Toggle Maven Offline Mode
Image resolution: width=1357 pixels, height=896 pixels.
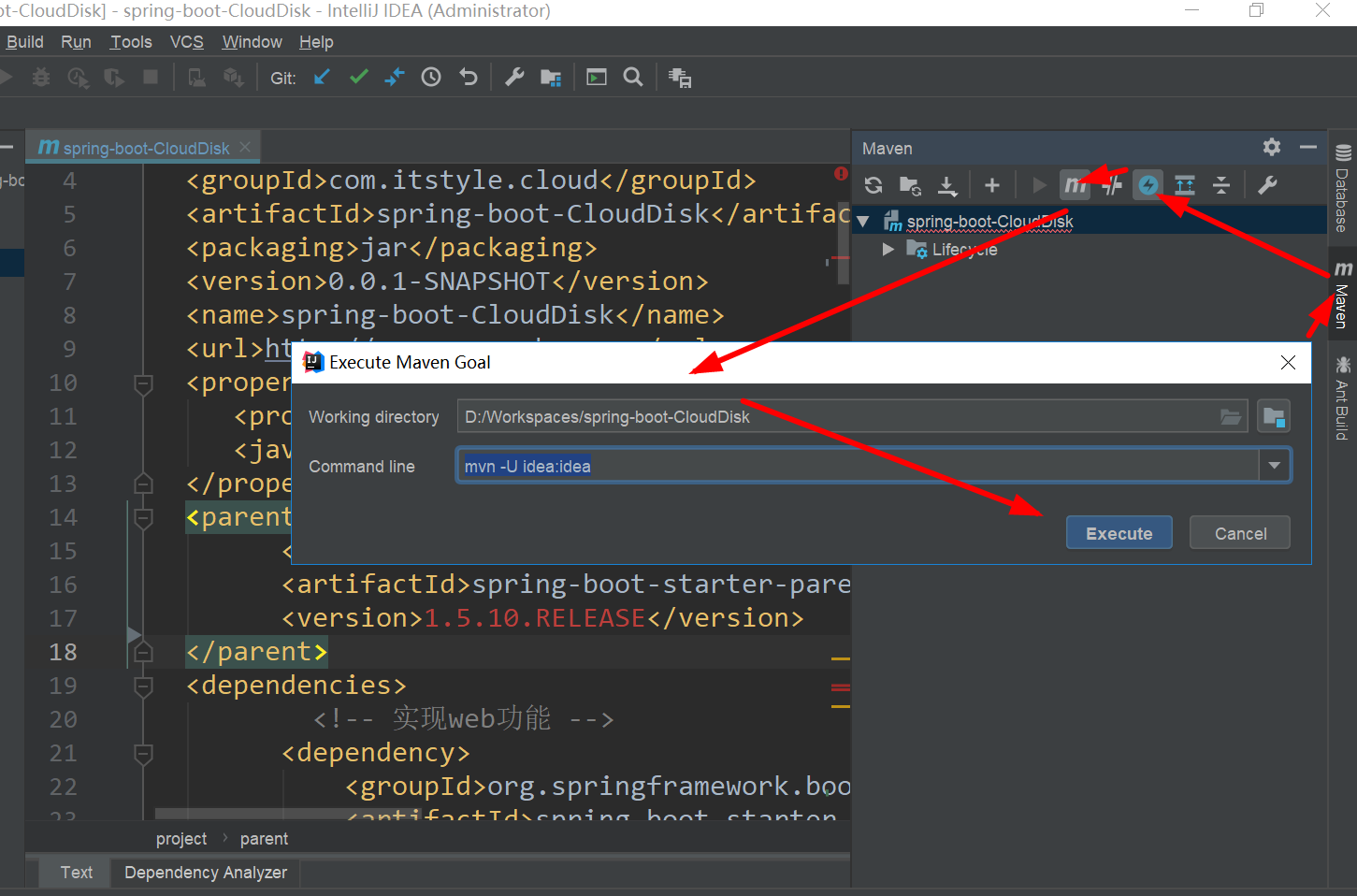point(1112,185)
